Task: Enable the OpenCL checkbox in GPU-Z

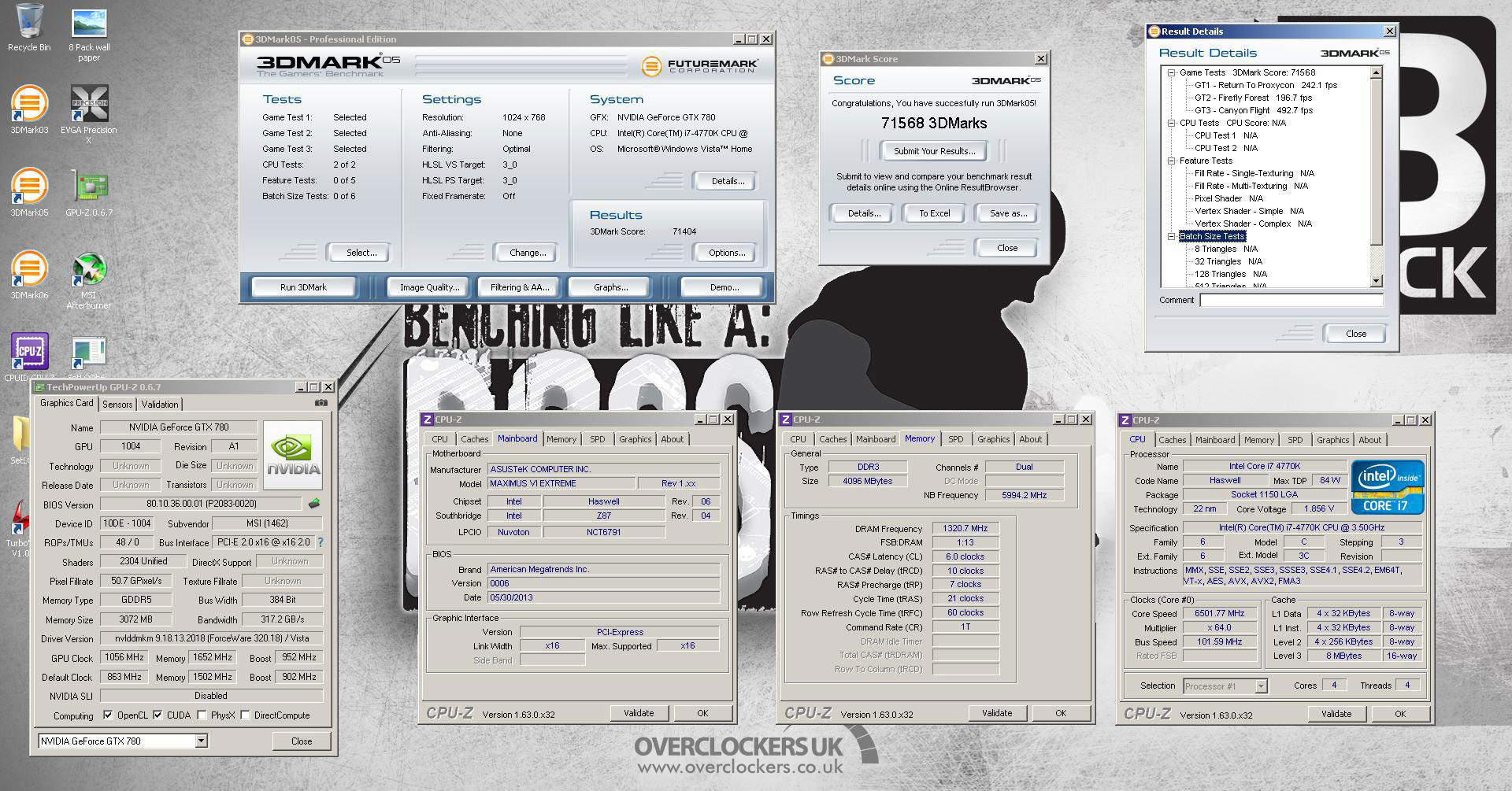Action: pos(109,715)
